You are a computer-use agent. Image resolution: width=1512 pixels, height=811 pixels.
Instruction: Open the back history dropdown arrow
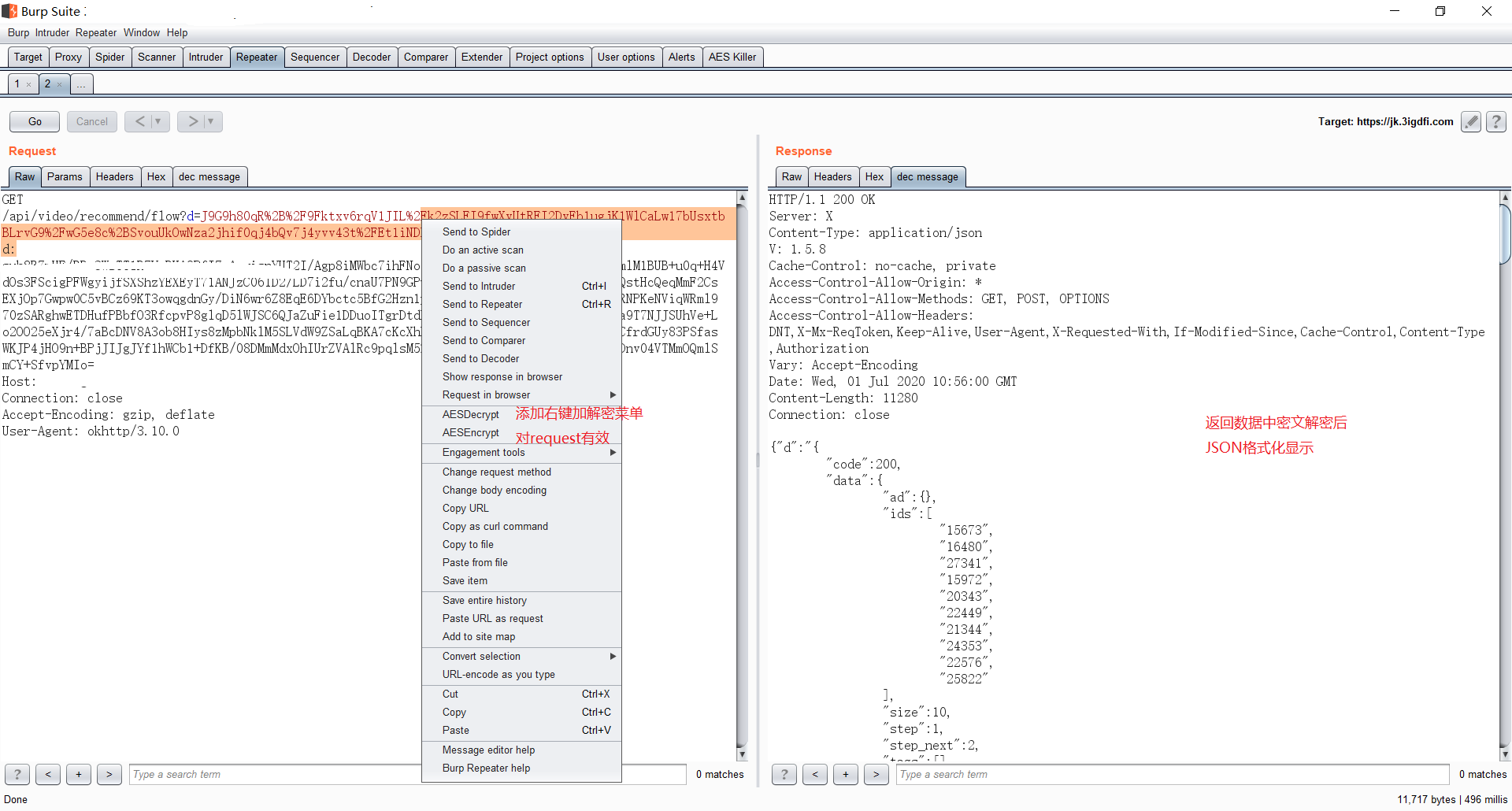click(159, 121)
